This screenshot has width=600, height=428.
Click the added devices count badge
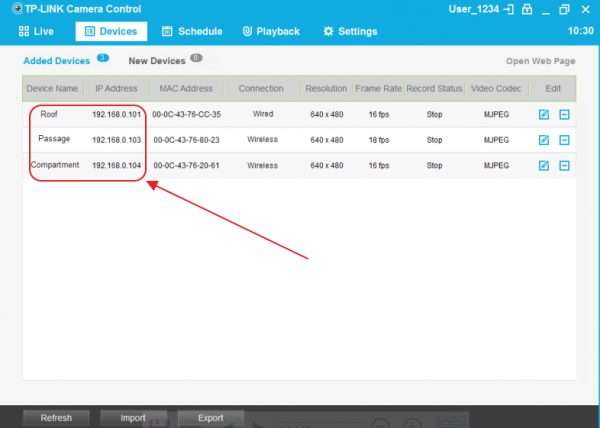[x=103, y=58]
